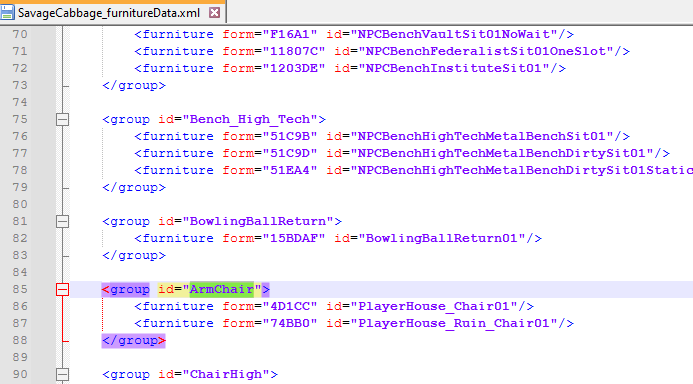Image resolution: width=693 pixels, height=384 pixels.
Task: Click the form value 11807C
Action: point(293,51)
